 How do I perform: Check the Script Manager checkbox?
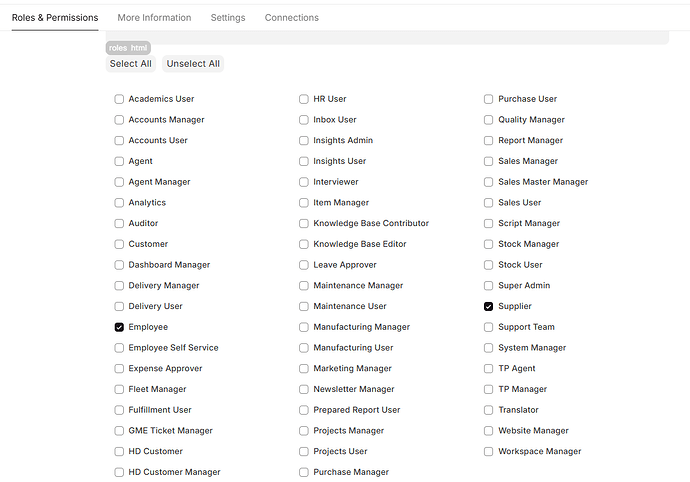click(488, 223)
